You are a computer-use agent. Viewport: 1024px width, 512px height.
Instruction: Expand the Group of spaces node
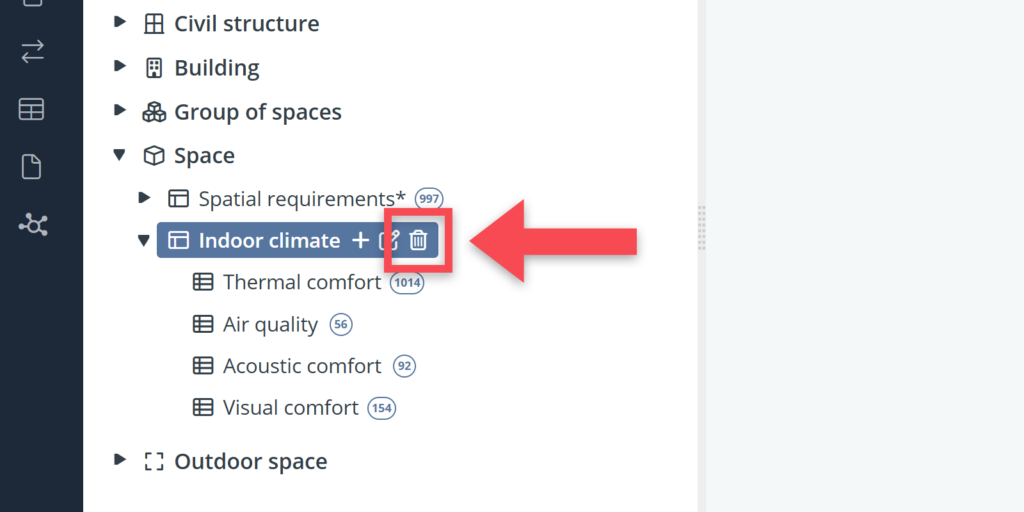[x=120, y=111]
